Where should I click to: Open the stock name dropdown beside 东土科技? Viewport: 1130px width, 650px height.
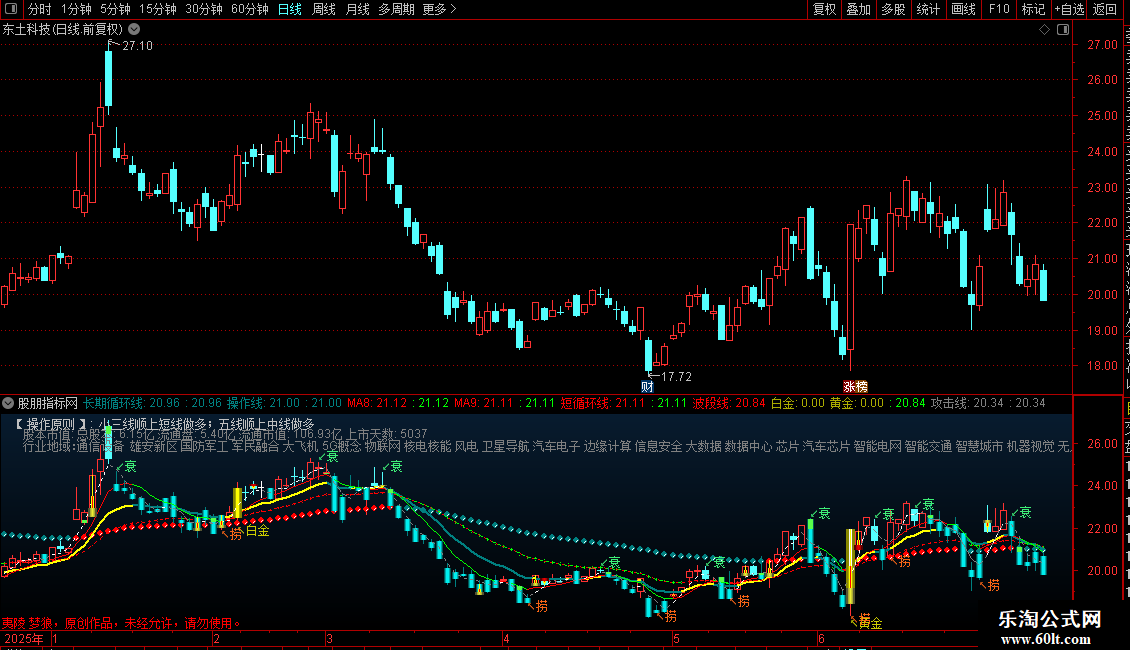click(x=134, y=29)
